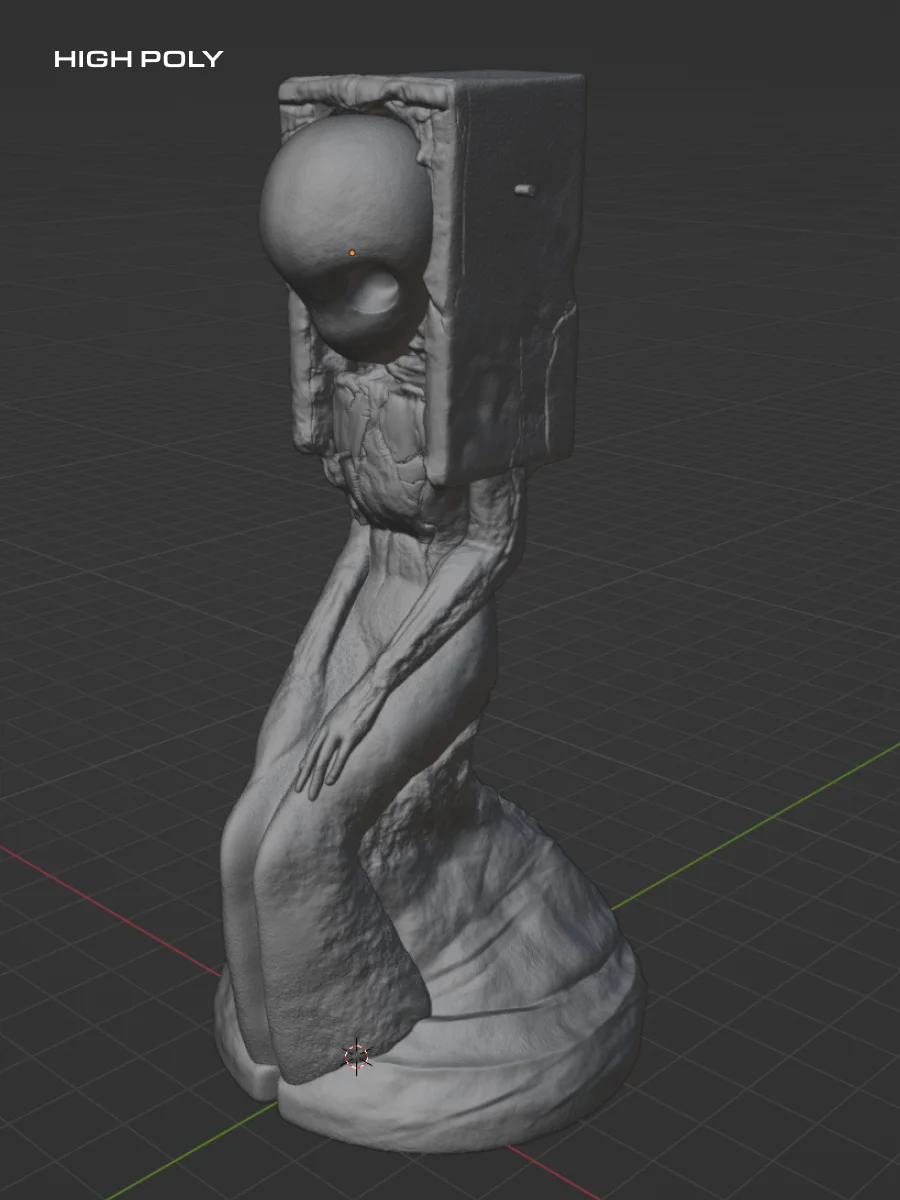
Task: Click the 3D cursor at the statue base
Action: [357, 1056]
